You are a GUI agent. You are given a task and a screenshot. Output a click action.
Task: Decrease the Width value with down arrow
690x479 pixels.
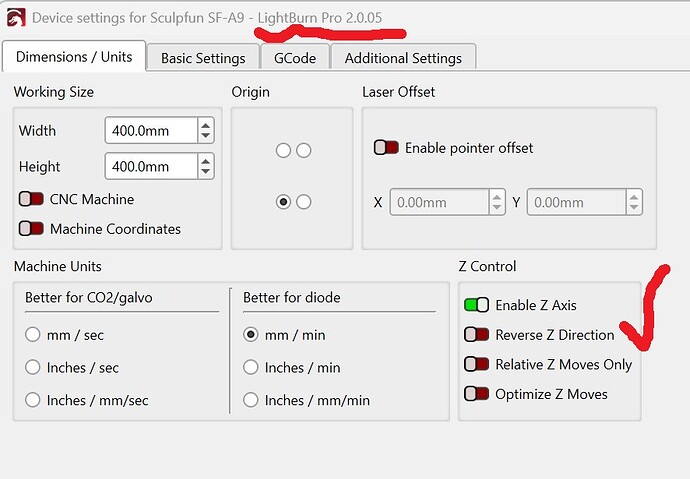point(206,136)
